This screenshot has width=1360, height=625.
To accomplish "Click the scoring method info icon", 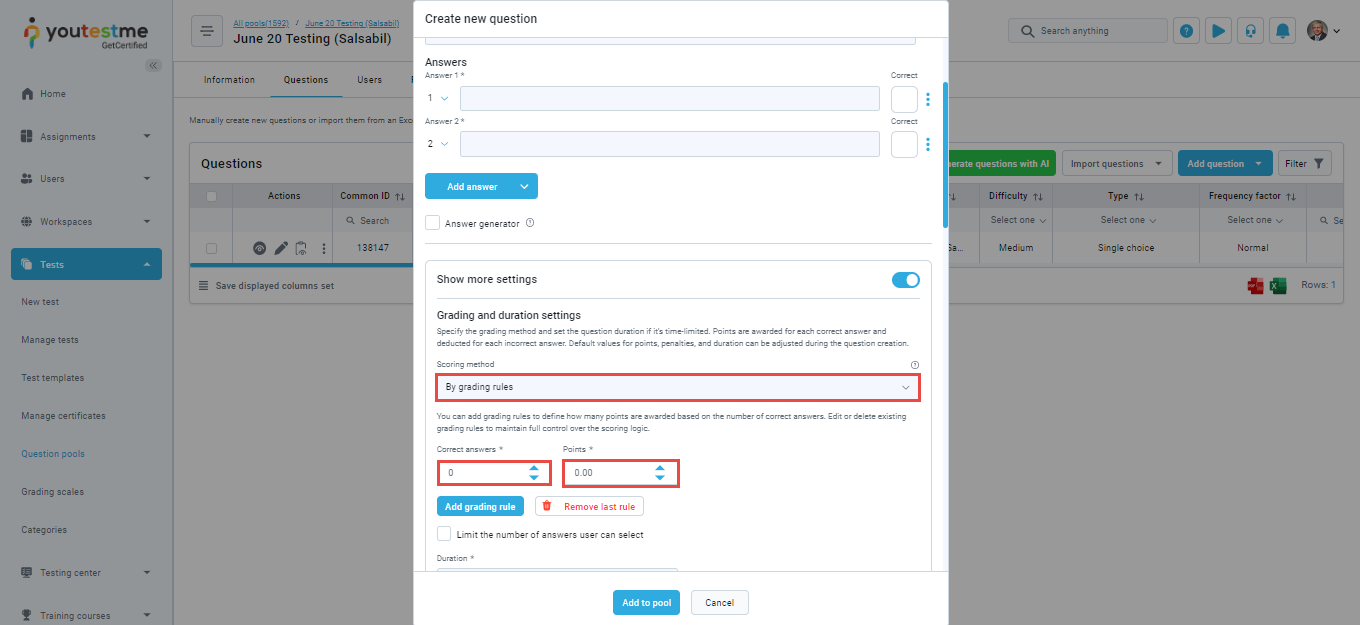I will [x=914, y=365].
